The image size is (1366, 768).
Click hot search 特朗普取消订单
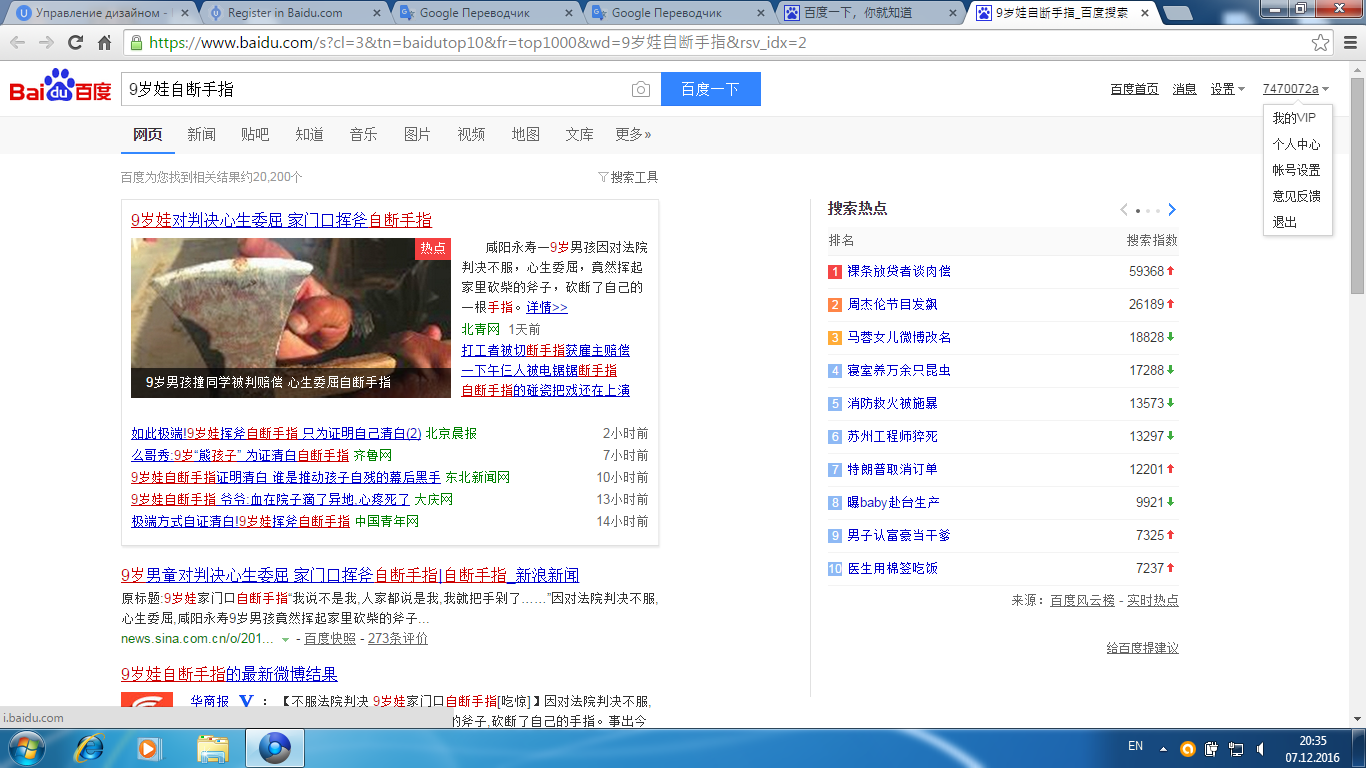pyautogui.click(x=892, y=469)
